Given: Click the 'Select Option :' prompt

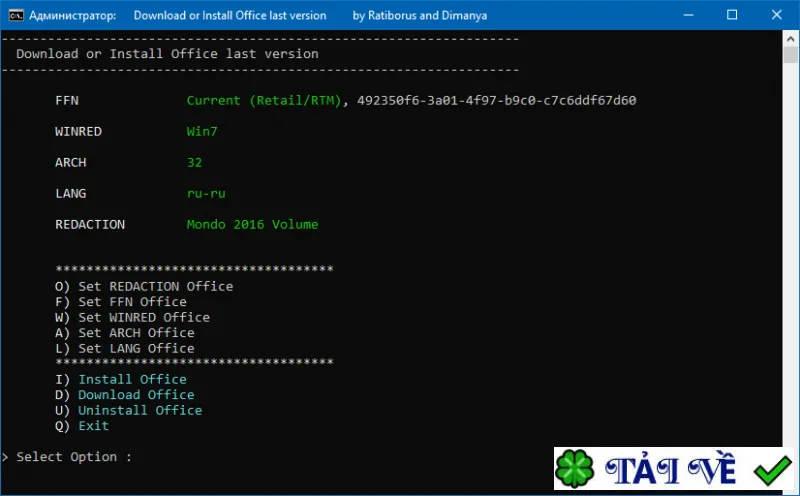Looking at the screenshot, I should [73, 457].
